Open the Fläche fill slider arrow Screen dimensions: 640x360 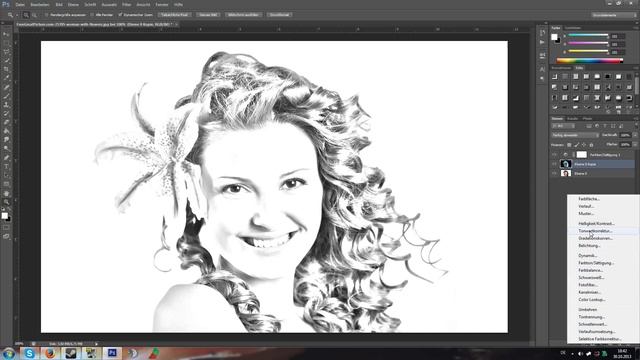[x=635, y=144]
